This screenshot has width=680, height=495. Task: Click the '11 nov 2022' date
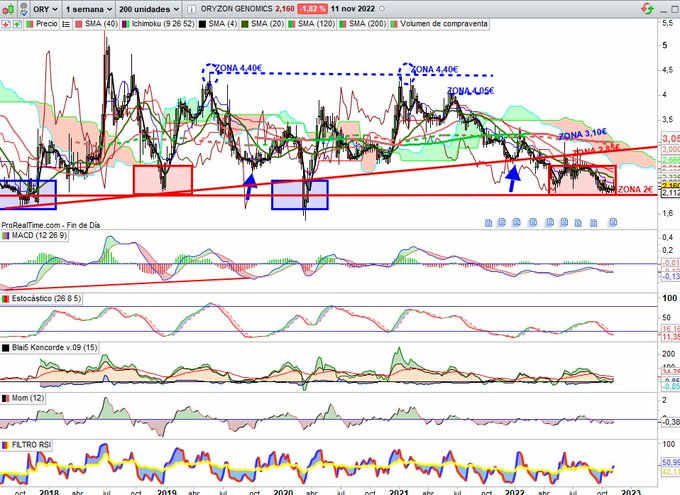pyautogui.click(x=353, y=9)
